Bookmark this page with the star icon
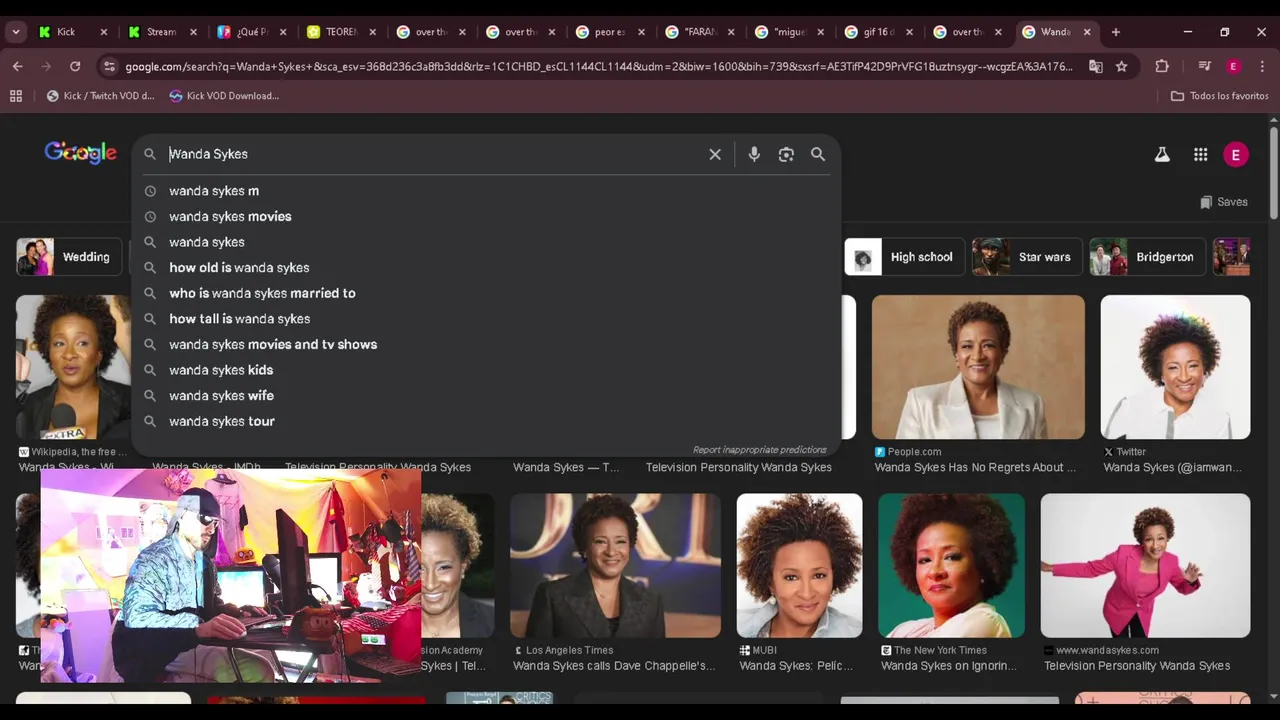 1122,66
